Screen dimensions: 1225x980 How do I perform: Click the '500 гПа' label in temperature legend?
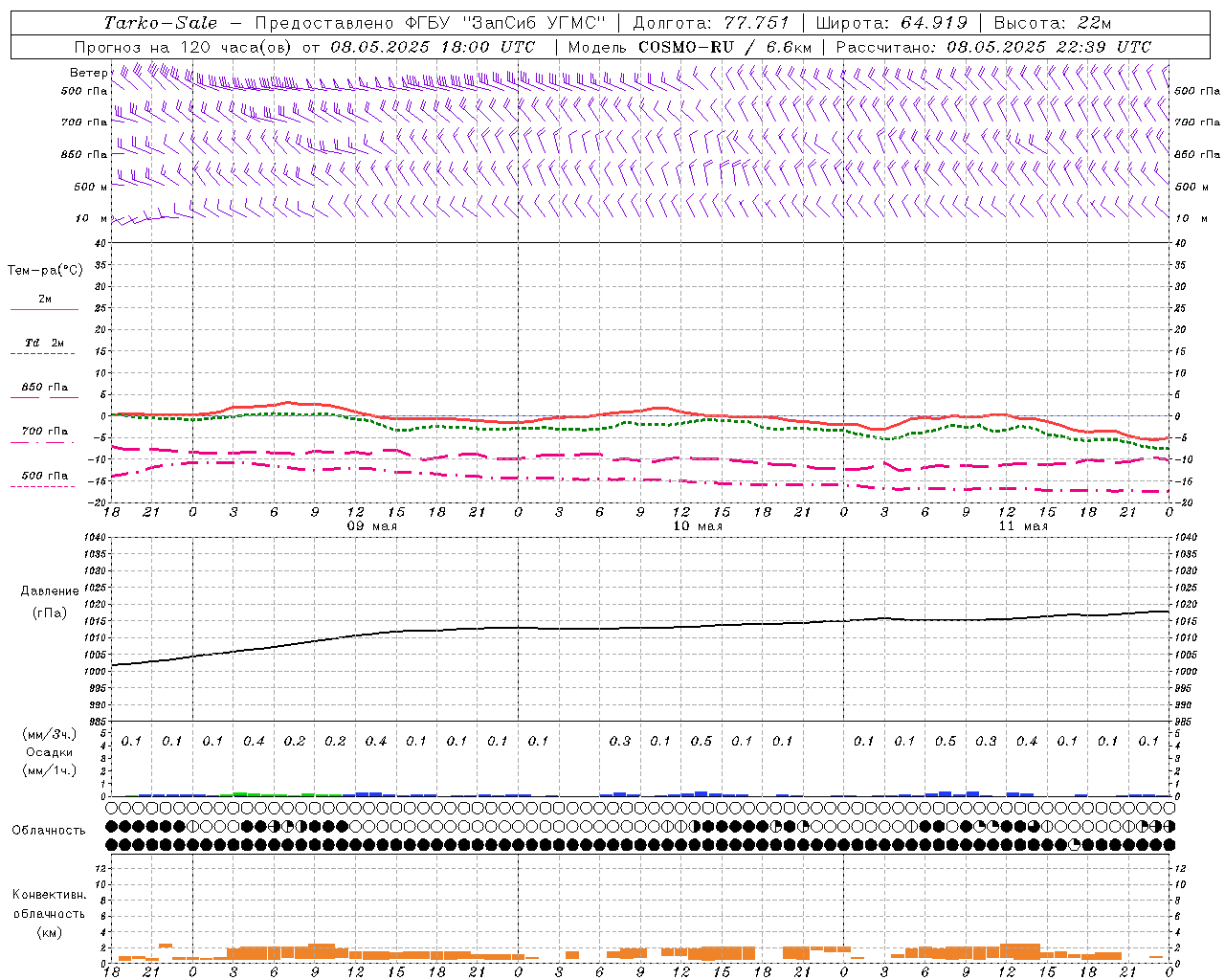45,476
